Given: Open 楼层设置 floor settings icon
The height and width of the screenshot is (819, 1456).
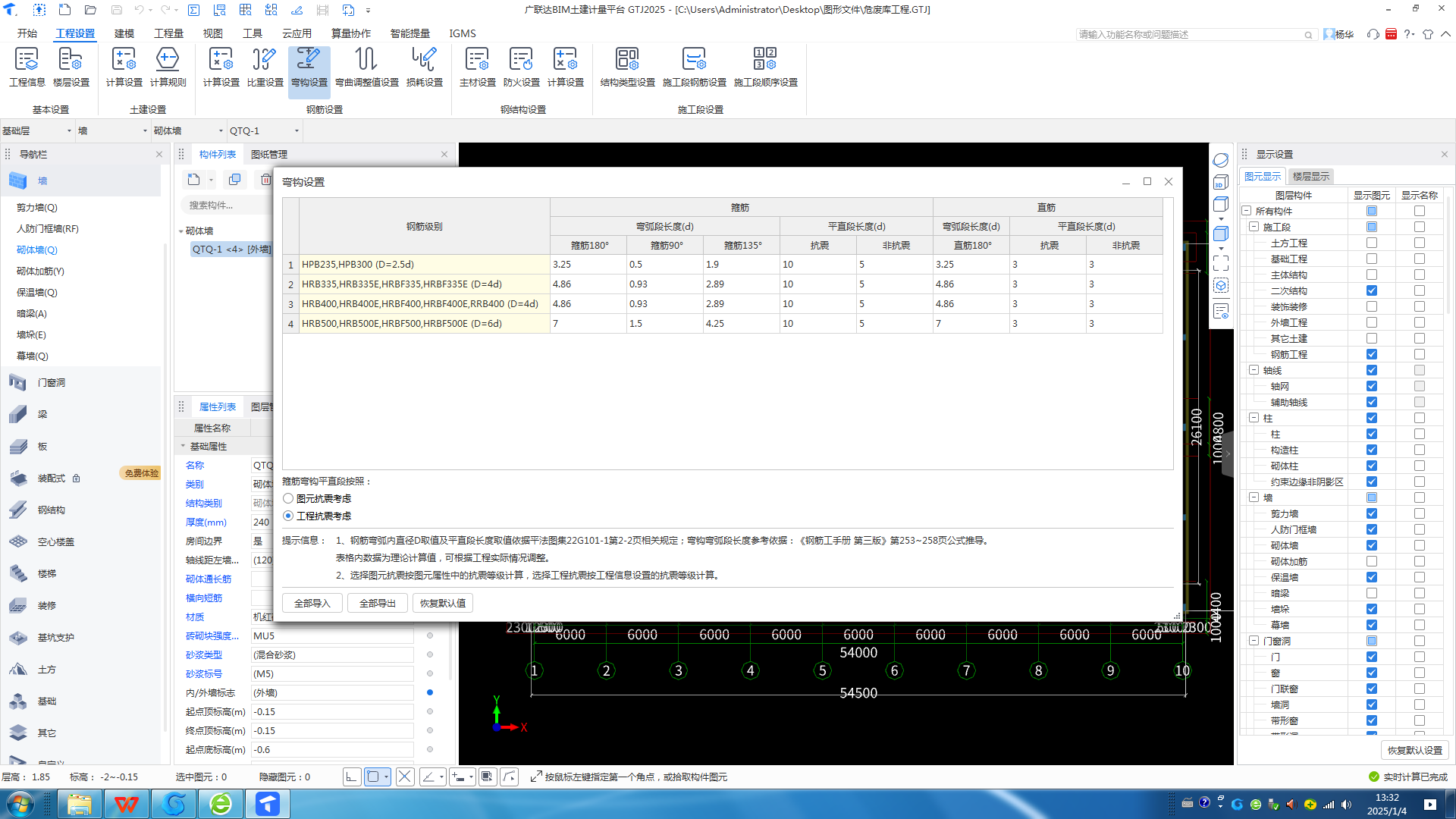Looking at the screenshot, I should (71, 67).
